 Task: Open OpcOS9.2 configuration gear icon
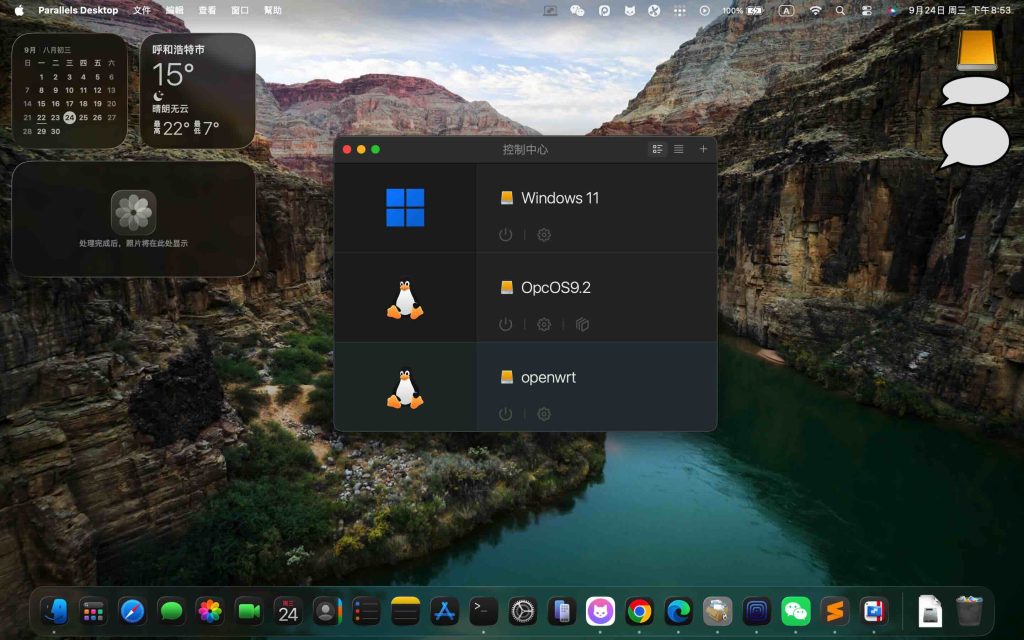[x=544, y=325]
